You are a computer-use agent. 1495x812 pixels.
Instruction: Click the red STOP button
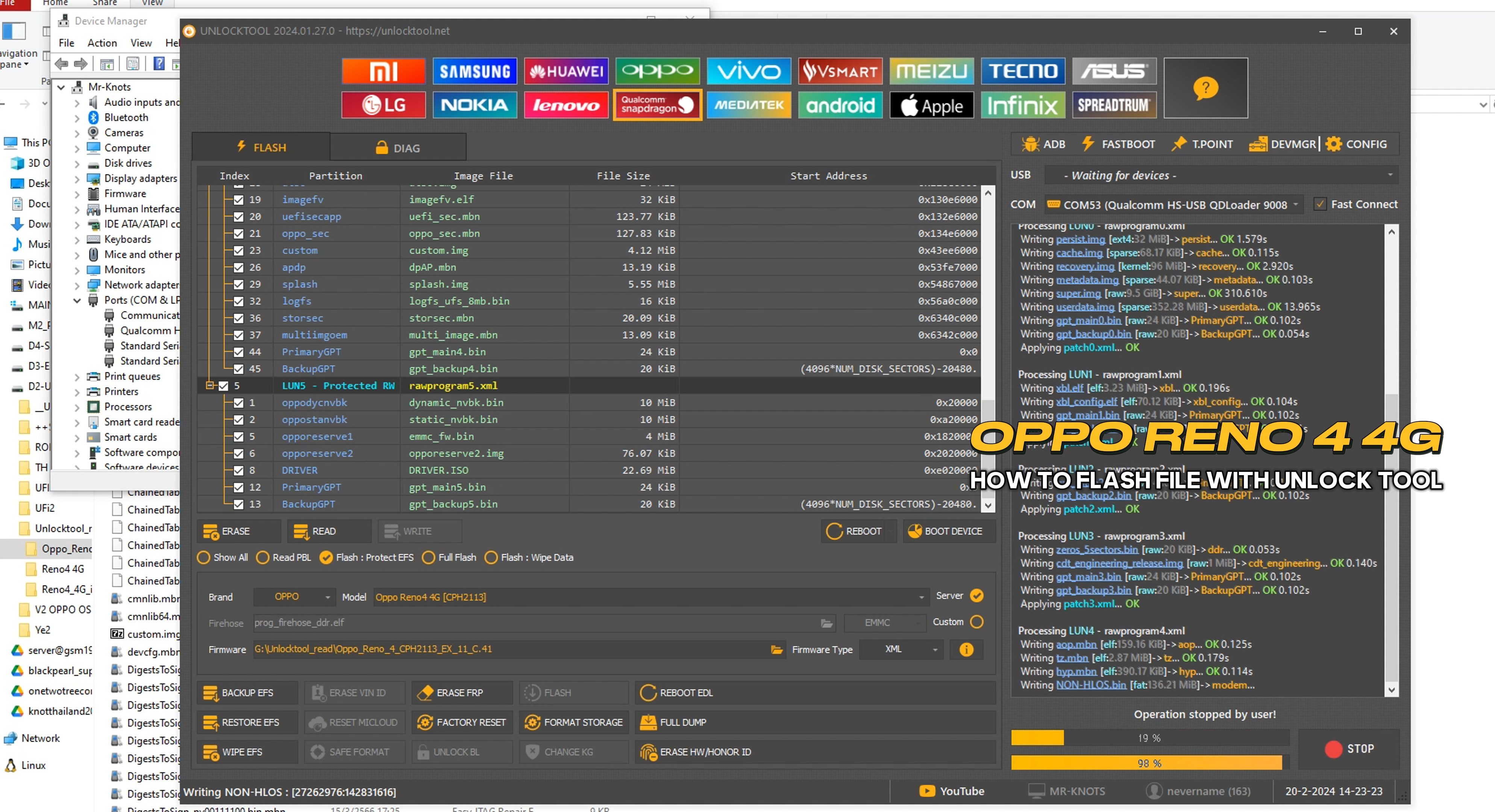(1349, 749)
